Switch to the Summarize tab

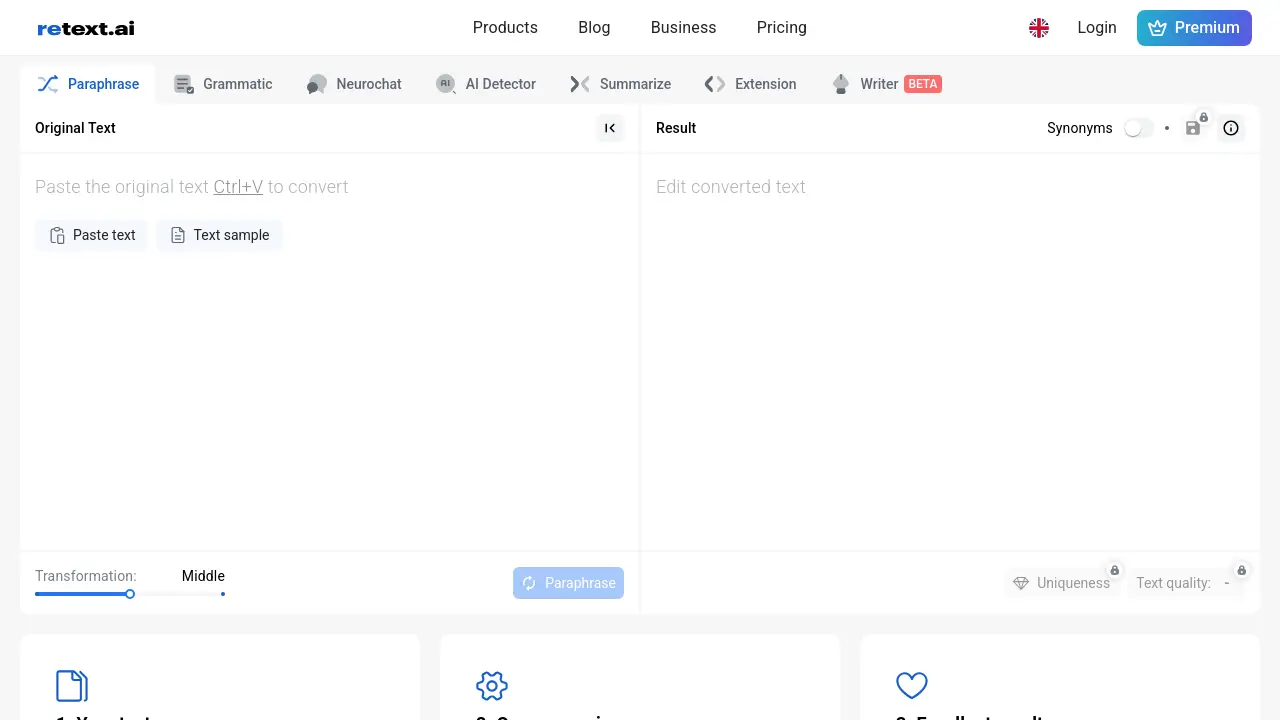point(620,84)
